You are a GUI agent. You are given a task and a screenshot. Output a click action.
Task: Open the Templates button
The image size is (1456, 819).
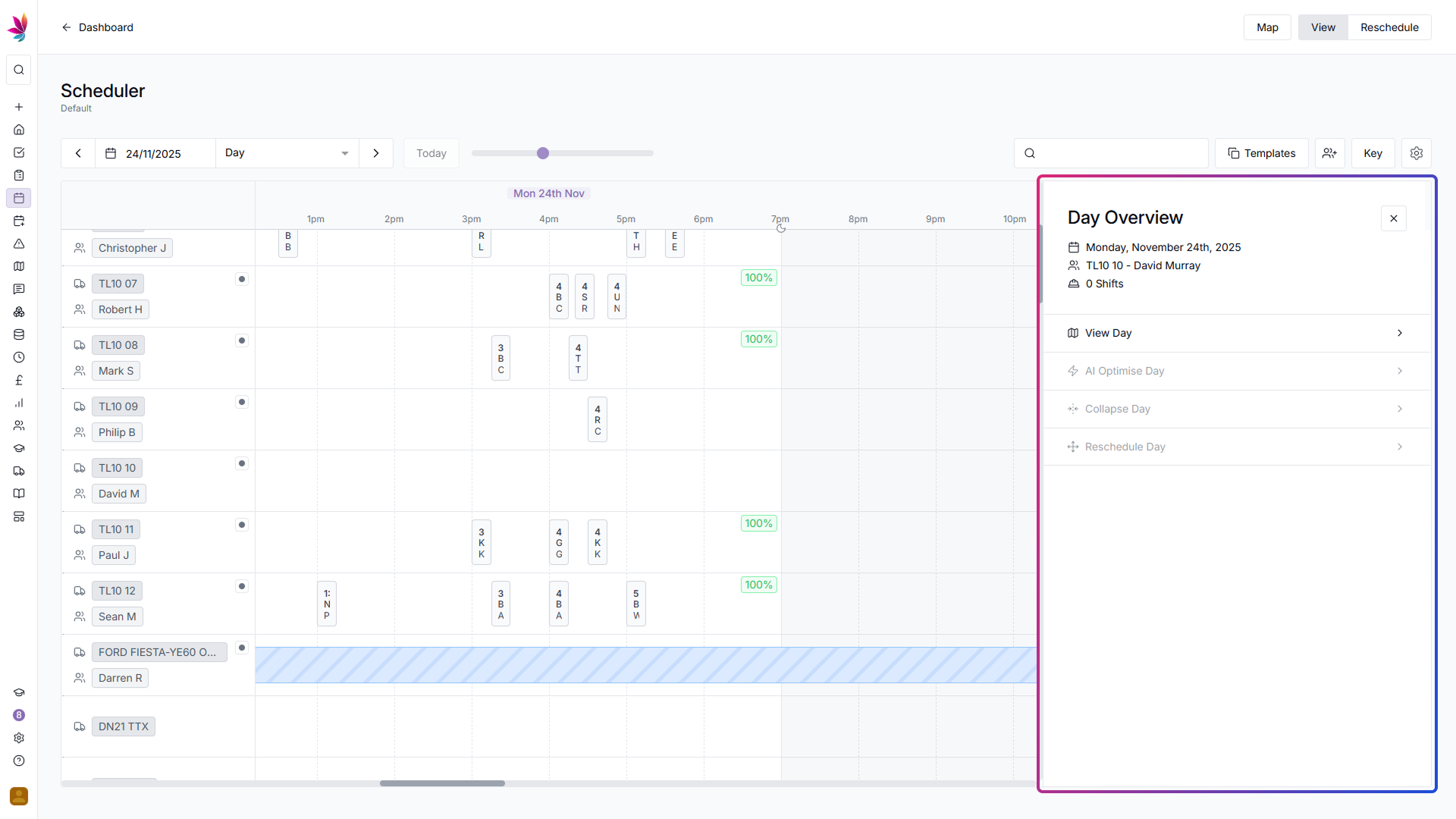coord(1261,153)
